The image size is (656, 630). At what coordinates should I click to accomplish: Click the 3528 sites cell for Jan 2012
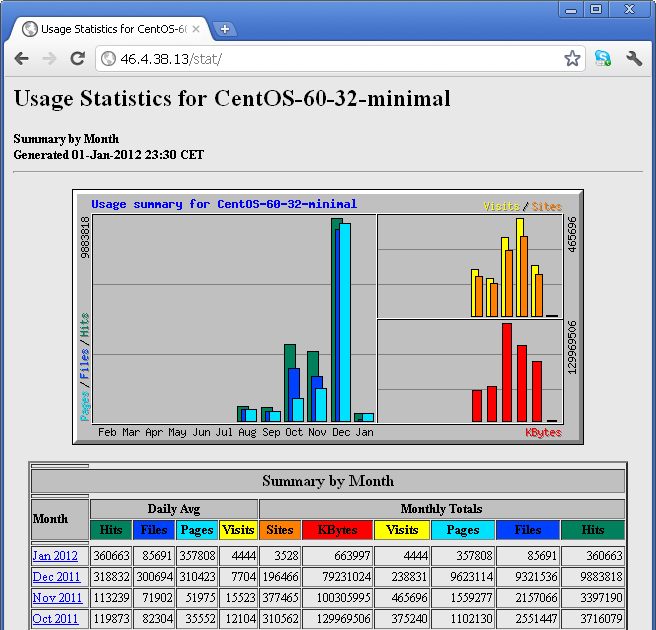280,556
